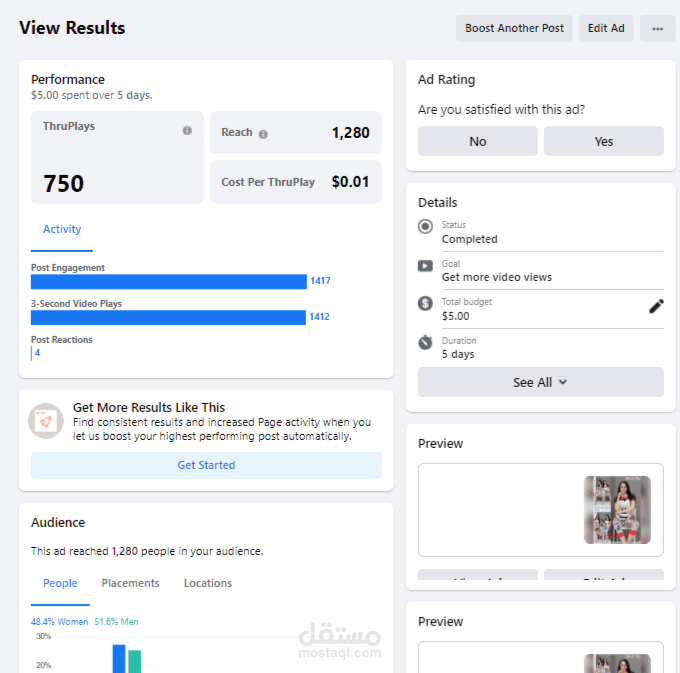The height and width of the screenshot is (673, 680).
Task: Click the Post Engagement bar
Action: coord(169,282)
